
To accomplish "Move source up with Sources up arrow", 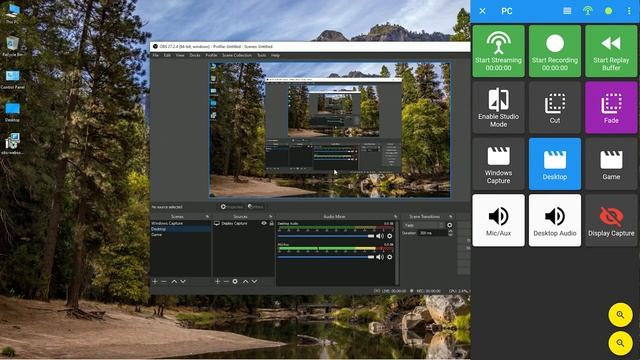I will tap(245, 281).
